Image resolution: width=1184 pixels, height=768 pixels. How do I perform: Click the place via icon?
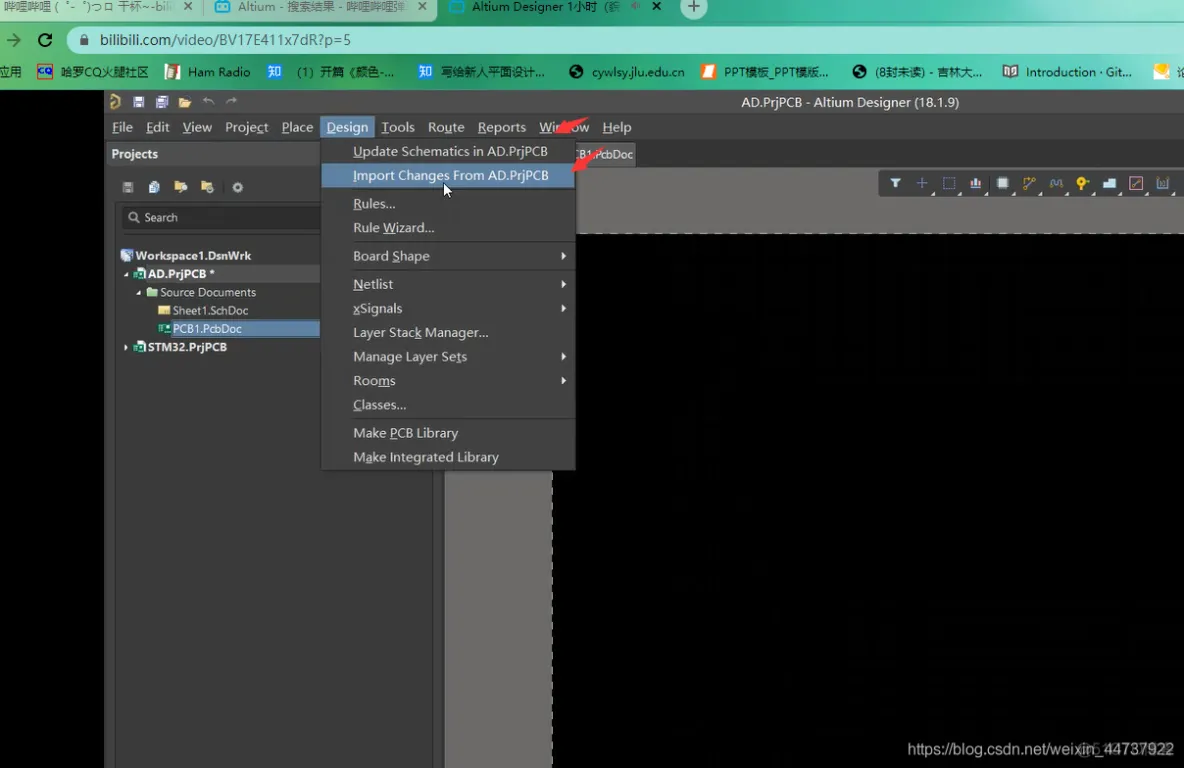(1082, 183)
